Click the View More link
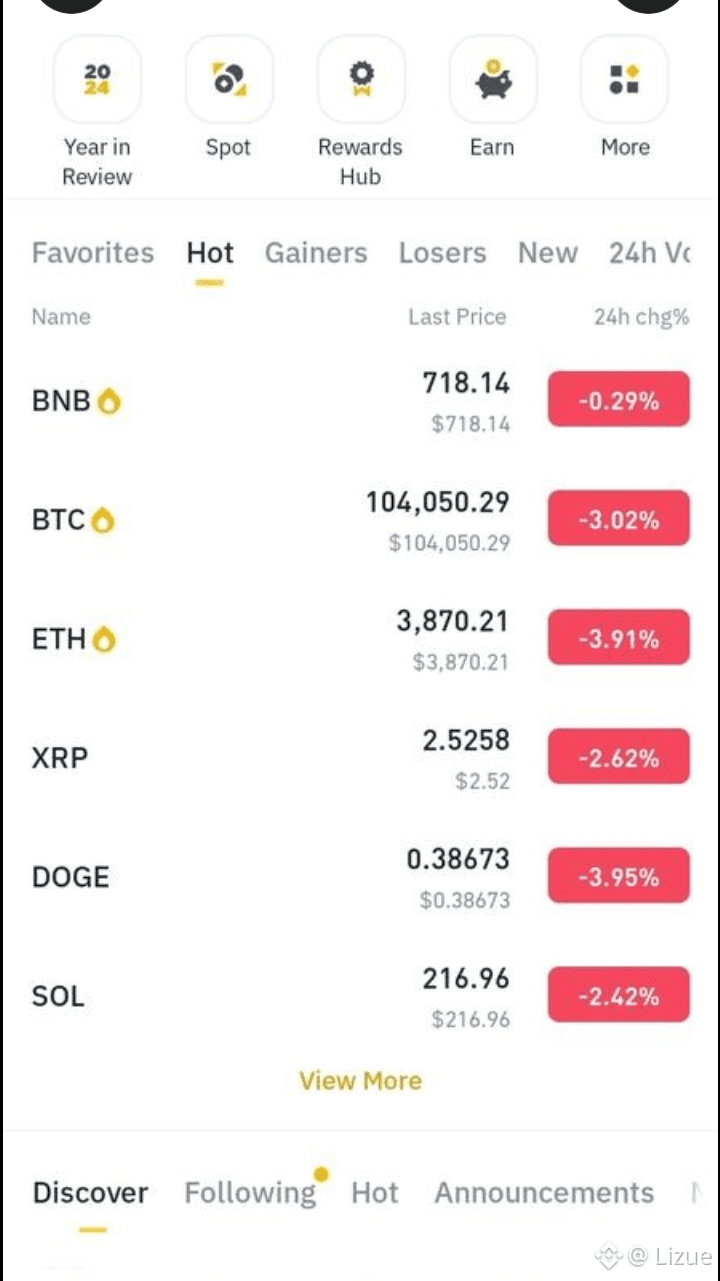The image size is (720, 1281). (360, 1081)
